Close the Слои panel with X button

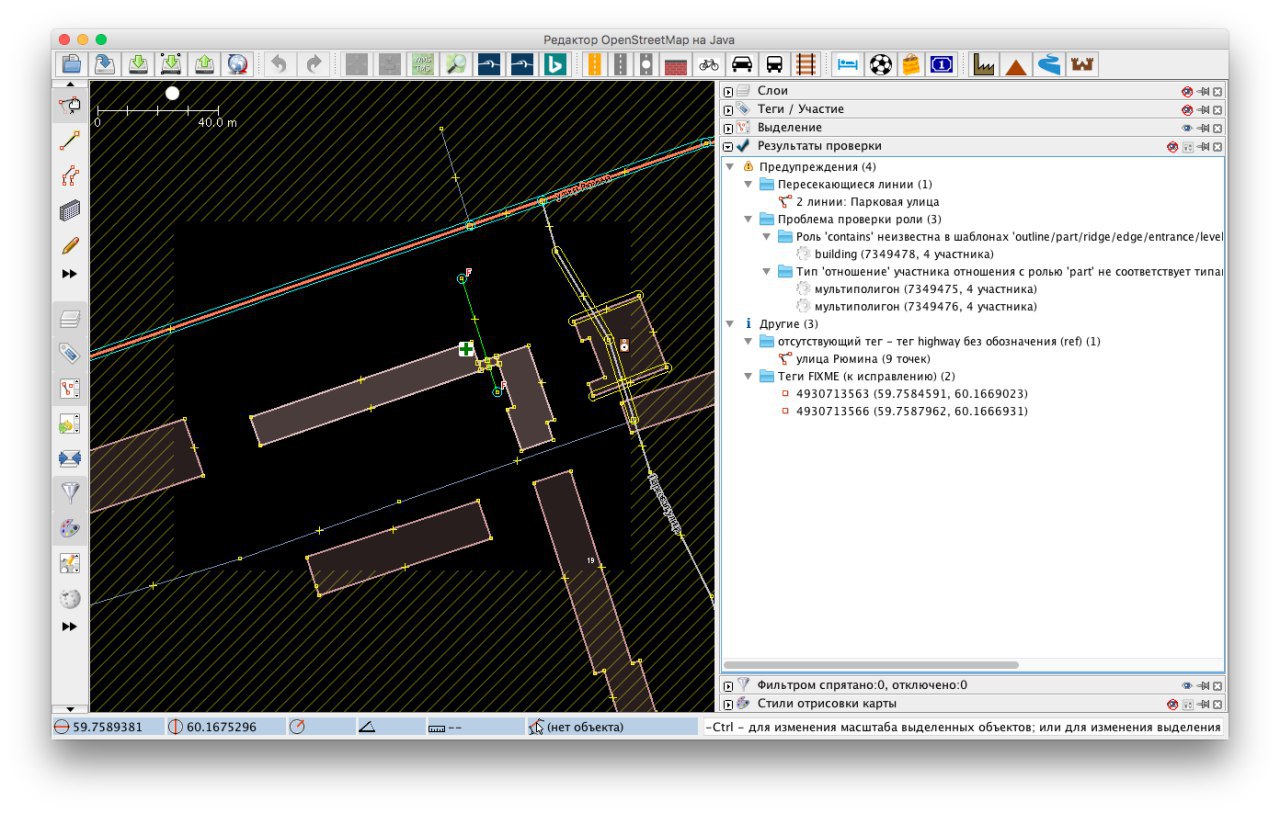tap(1217, 91)
